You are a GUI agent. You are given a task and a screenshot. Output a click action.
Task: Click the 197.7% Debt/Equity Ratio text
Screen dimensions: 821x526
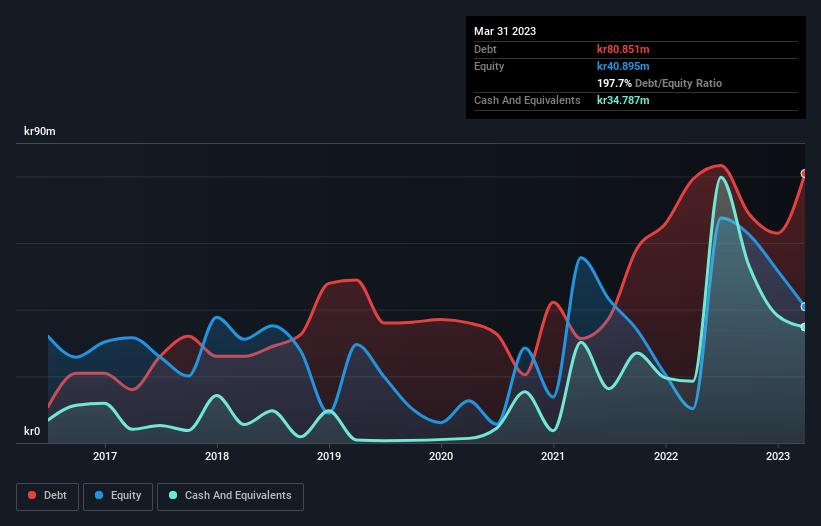(x=659, y=83)
